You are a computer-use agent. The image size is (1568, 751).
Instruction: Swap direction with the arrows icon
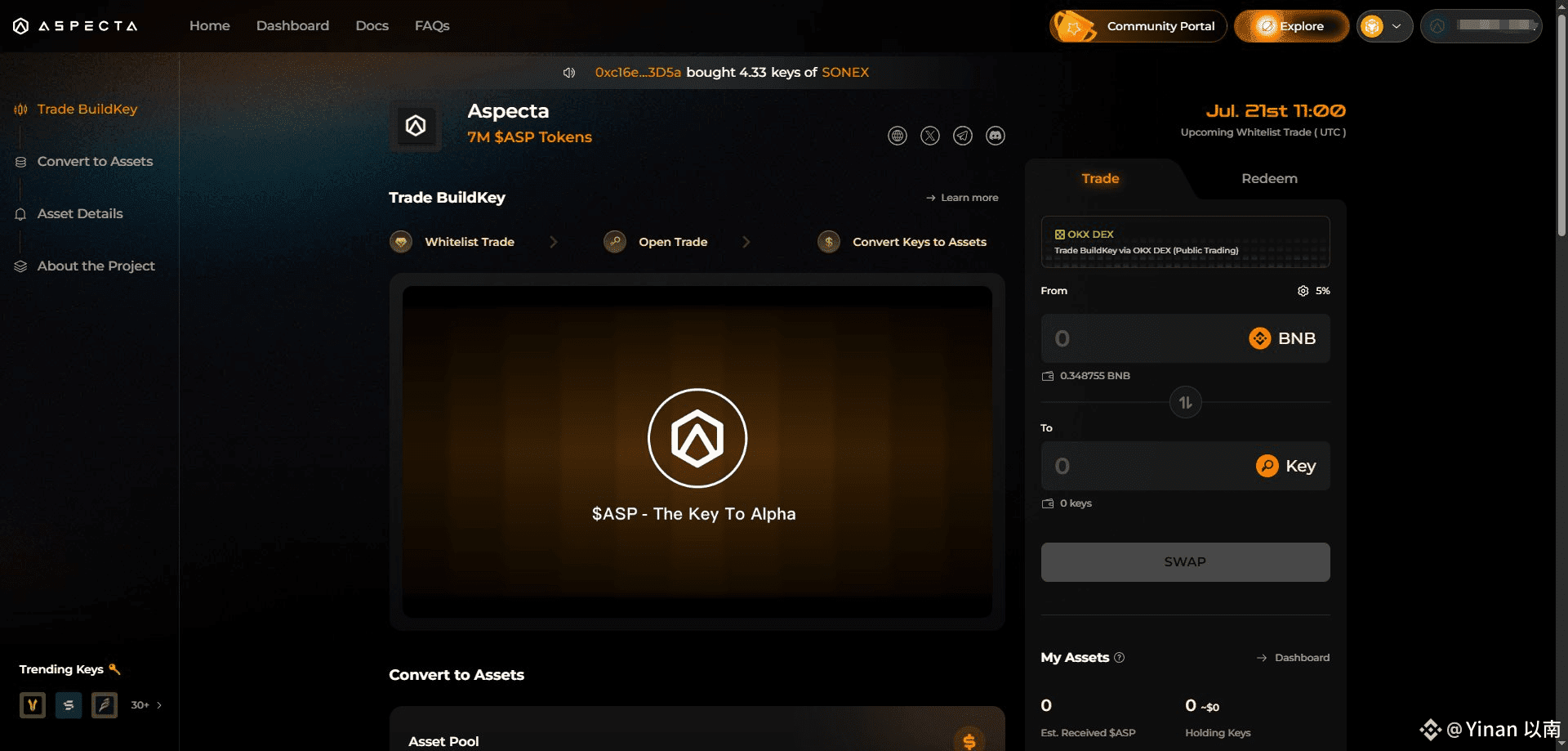click(x=1186, y=402)
